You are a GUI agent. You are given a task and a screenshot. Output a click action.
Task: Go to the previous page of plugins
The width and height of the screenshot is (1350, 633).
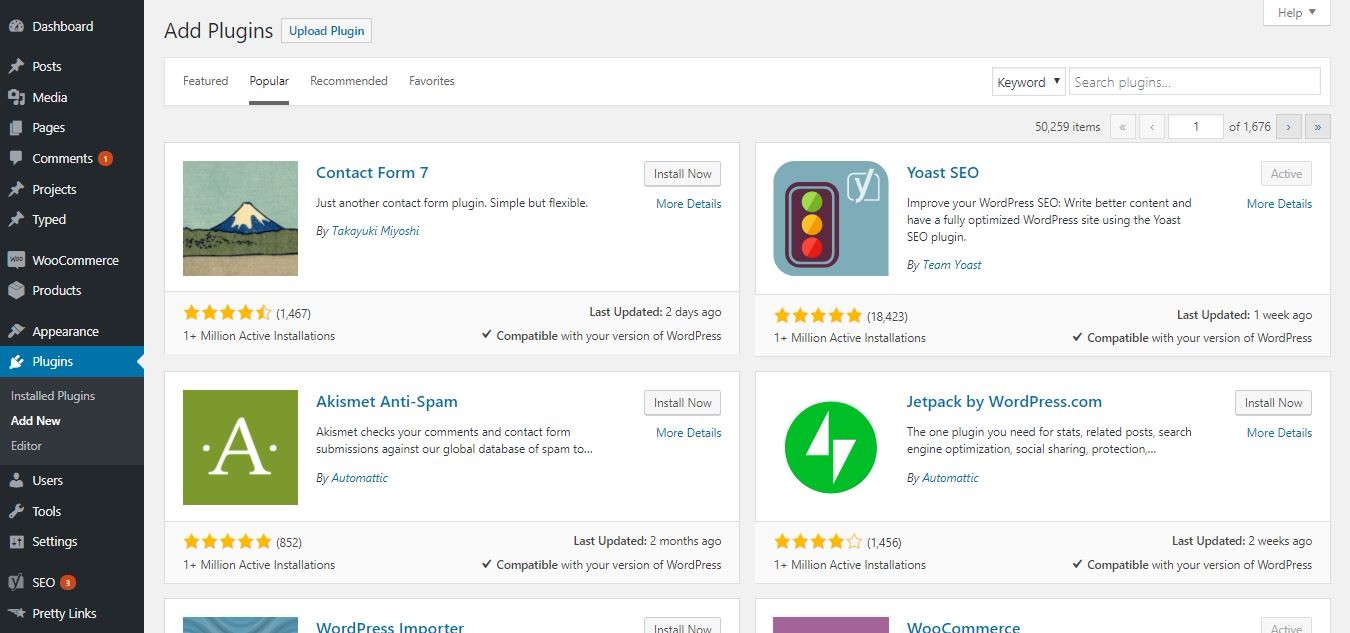(1152, 127)
